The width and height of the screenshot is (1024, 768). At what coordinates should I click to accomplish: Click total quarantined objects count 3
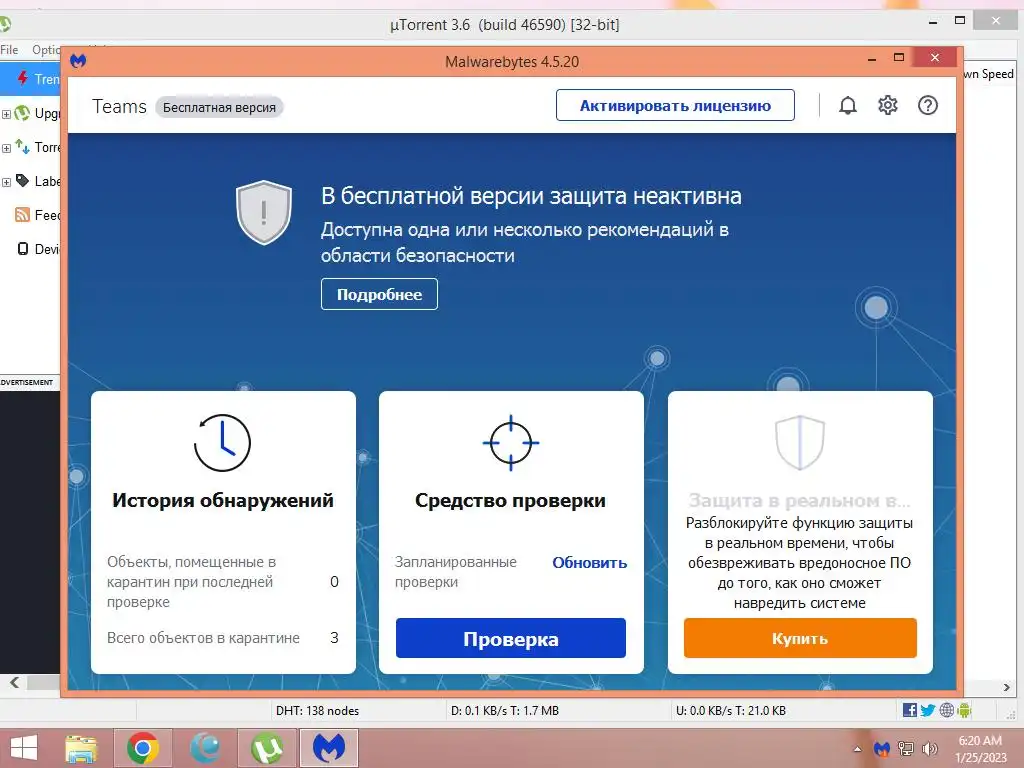tap(334, 638)
